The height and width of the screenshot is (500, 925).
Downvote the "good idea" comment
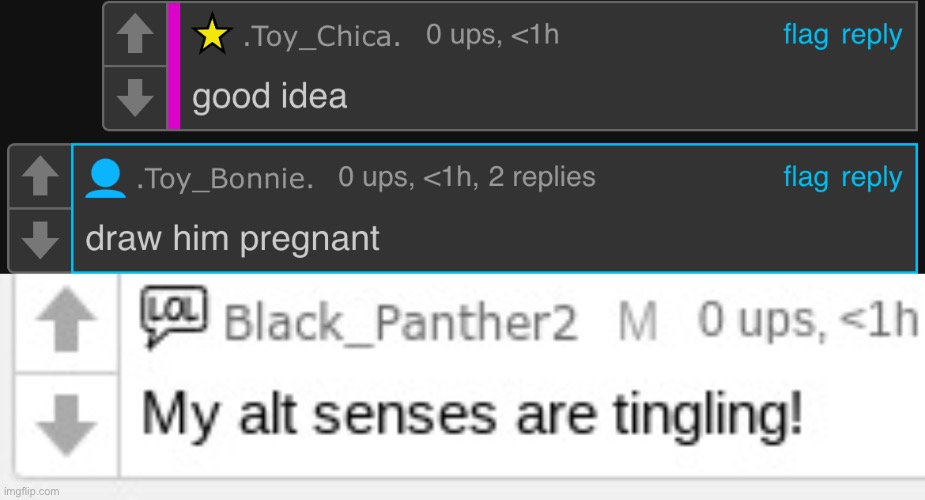(135, 97)
